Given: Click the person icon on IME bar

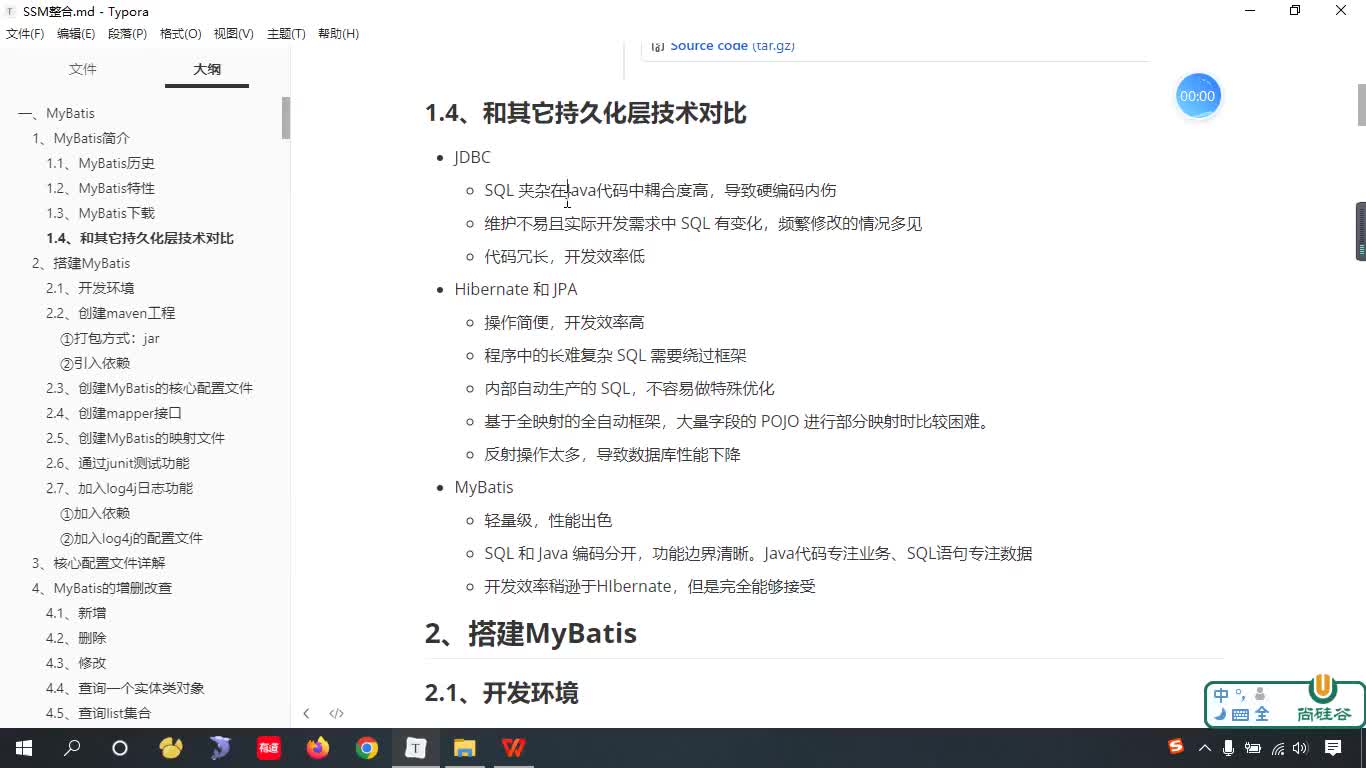Looking at the screenshot, I should coord(1259,694).
